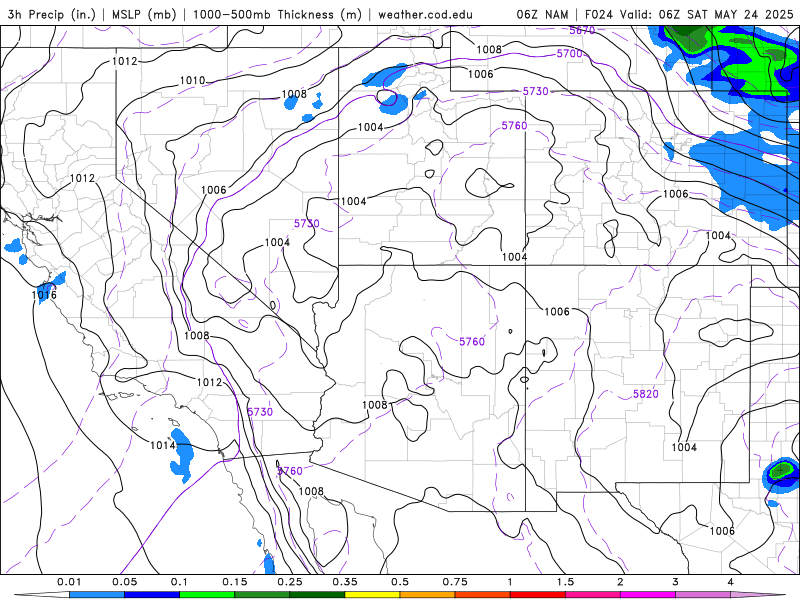Select '1000-500mb Thickness (m)' header text

tap(277, 14)
